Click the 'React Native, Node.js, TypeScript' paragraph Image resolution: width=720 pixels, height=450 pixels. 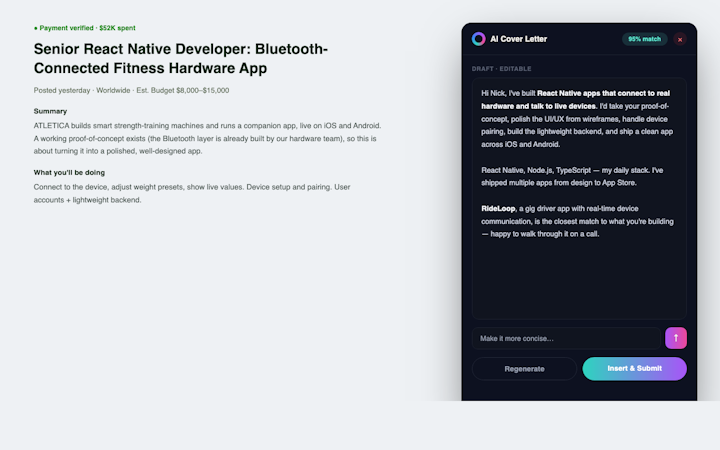pos(572,176)
